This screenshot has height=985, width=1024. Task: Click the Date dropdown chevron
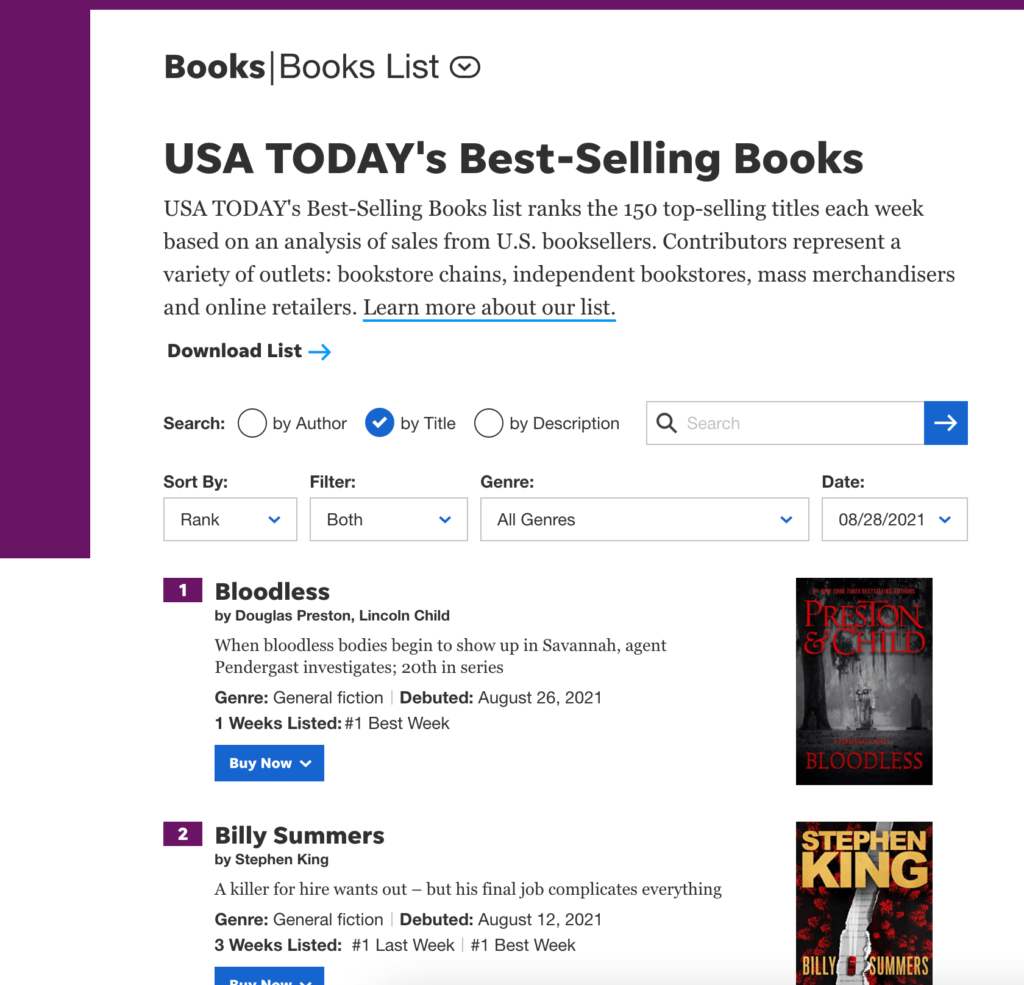coord(944,519)
